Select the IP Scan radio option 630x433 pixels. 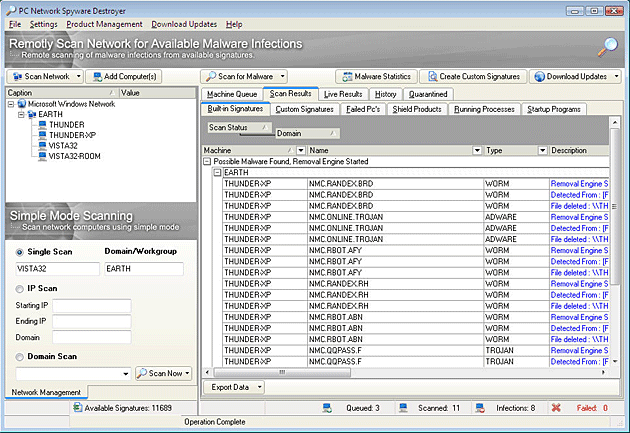point(20,288)
